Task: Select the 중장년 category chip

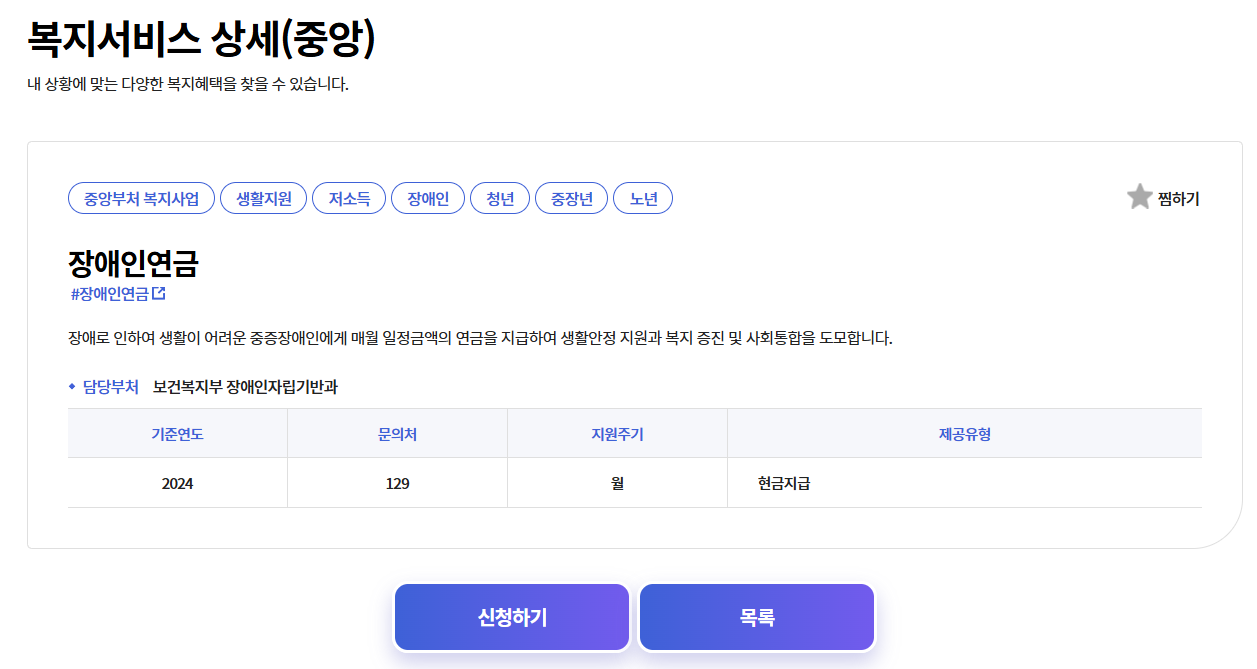Action: click(571, 197)
